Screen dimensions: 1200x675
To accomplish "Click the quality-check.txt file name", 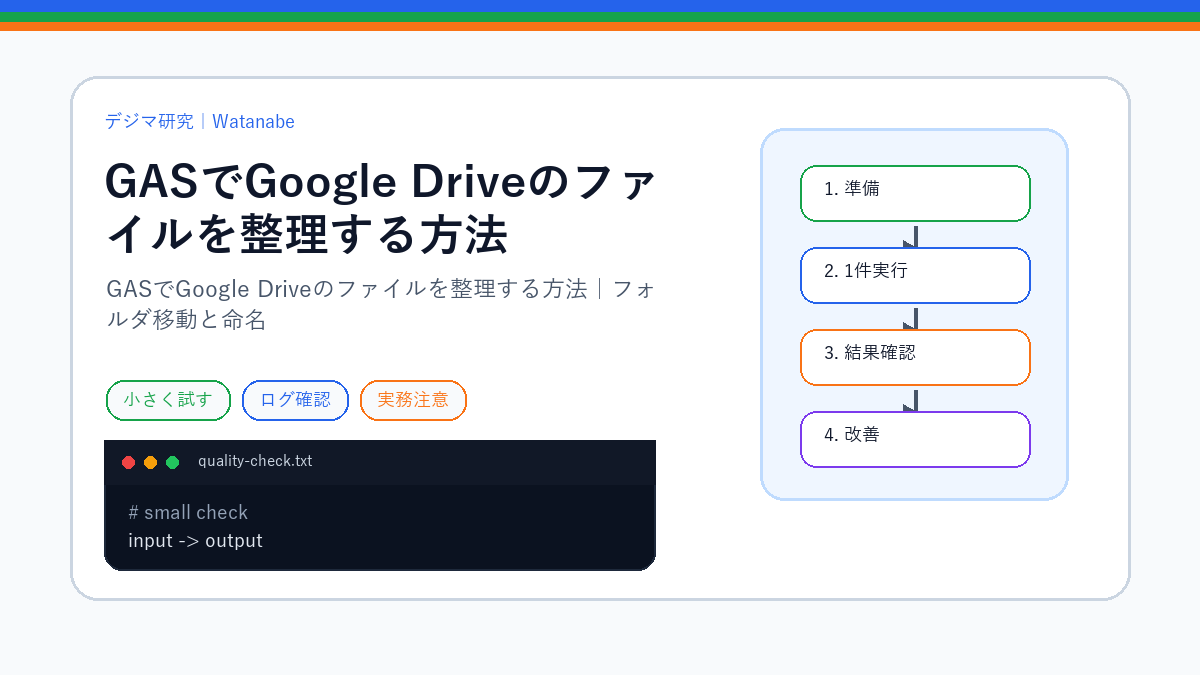I will tap(255, 461).
